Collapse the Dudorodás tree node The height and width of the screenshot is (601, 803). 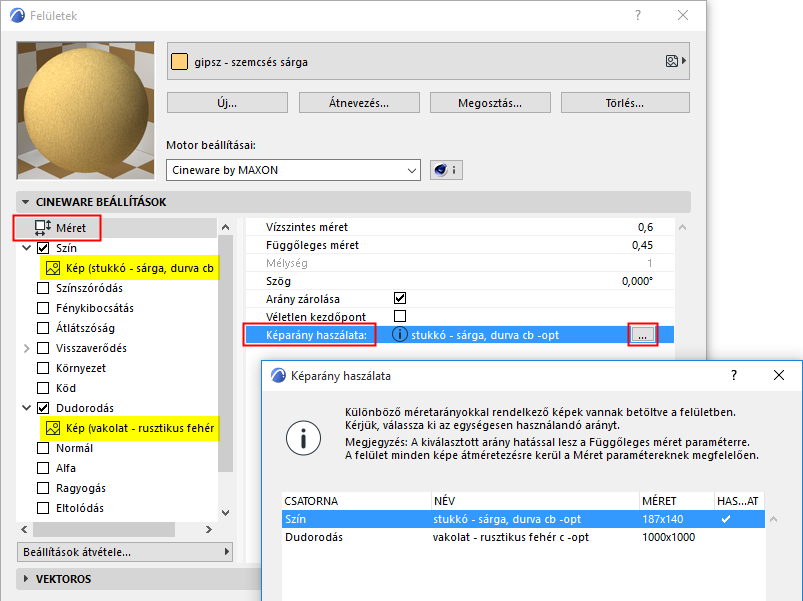coord(27,408)
